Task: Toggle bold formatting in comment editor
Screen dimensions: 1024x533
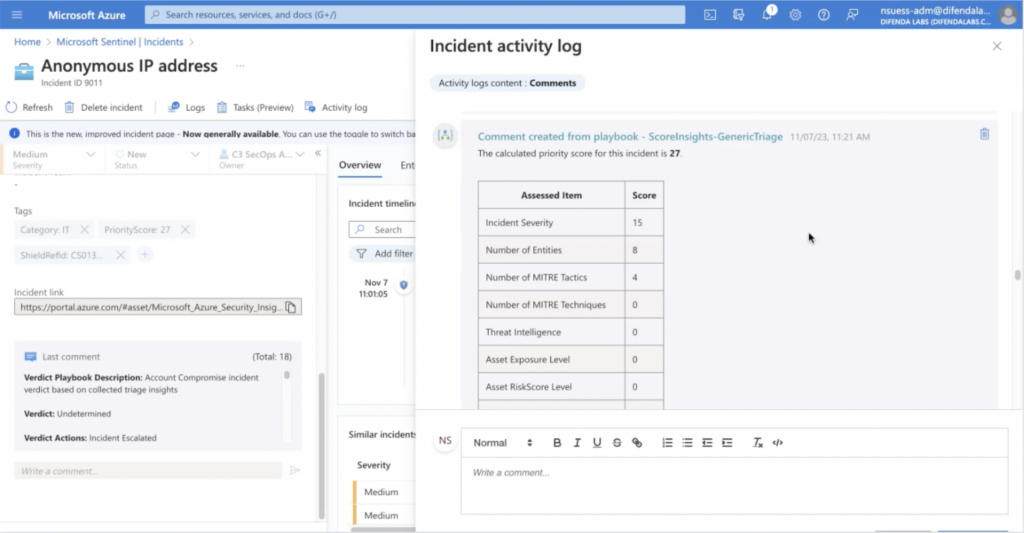Action: (557, 443)
